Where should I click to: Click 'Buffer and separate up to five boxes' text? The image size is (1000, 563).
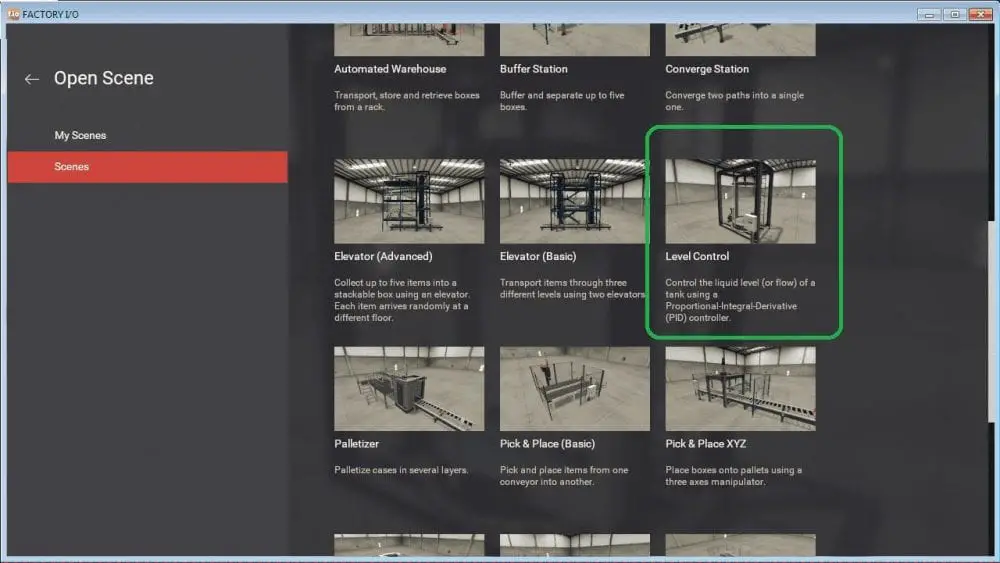tap(562, 101)
